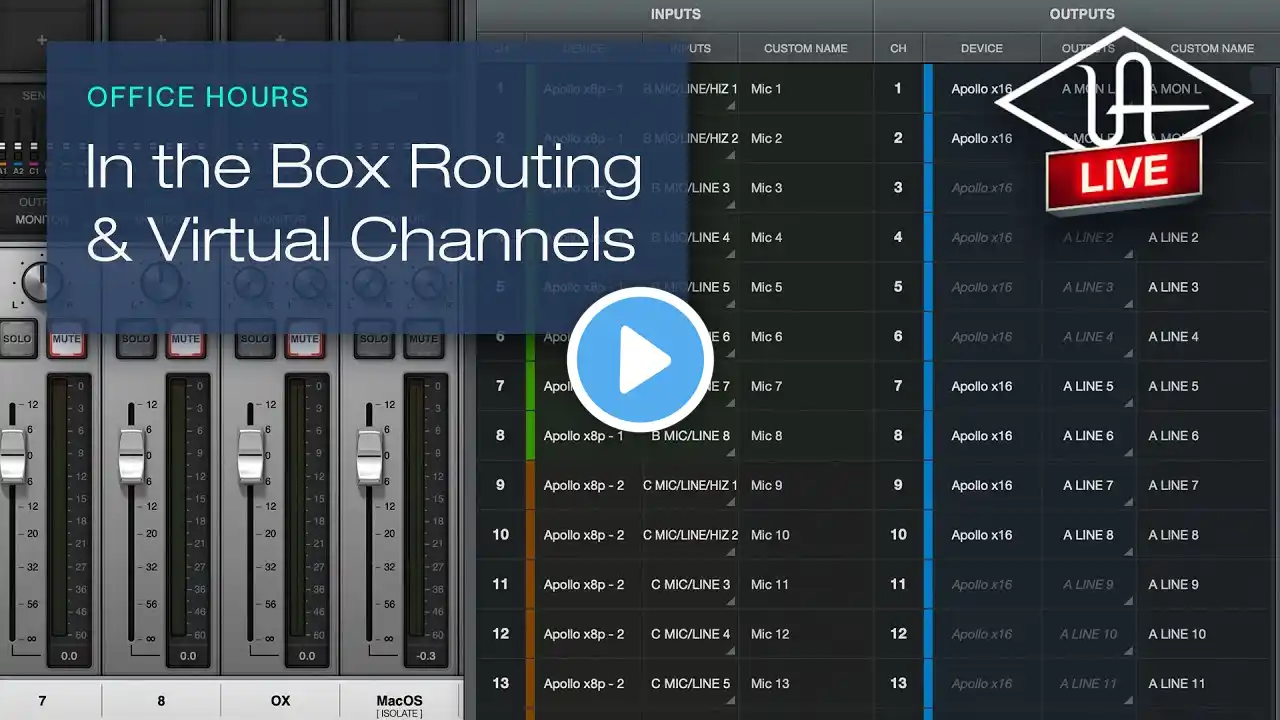The height and width of the screenshot is (720, 1280).
Task: Solo channel 7 in the mixer
Action: tap(17, 339)
